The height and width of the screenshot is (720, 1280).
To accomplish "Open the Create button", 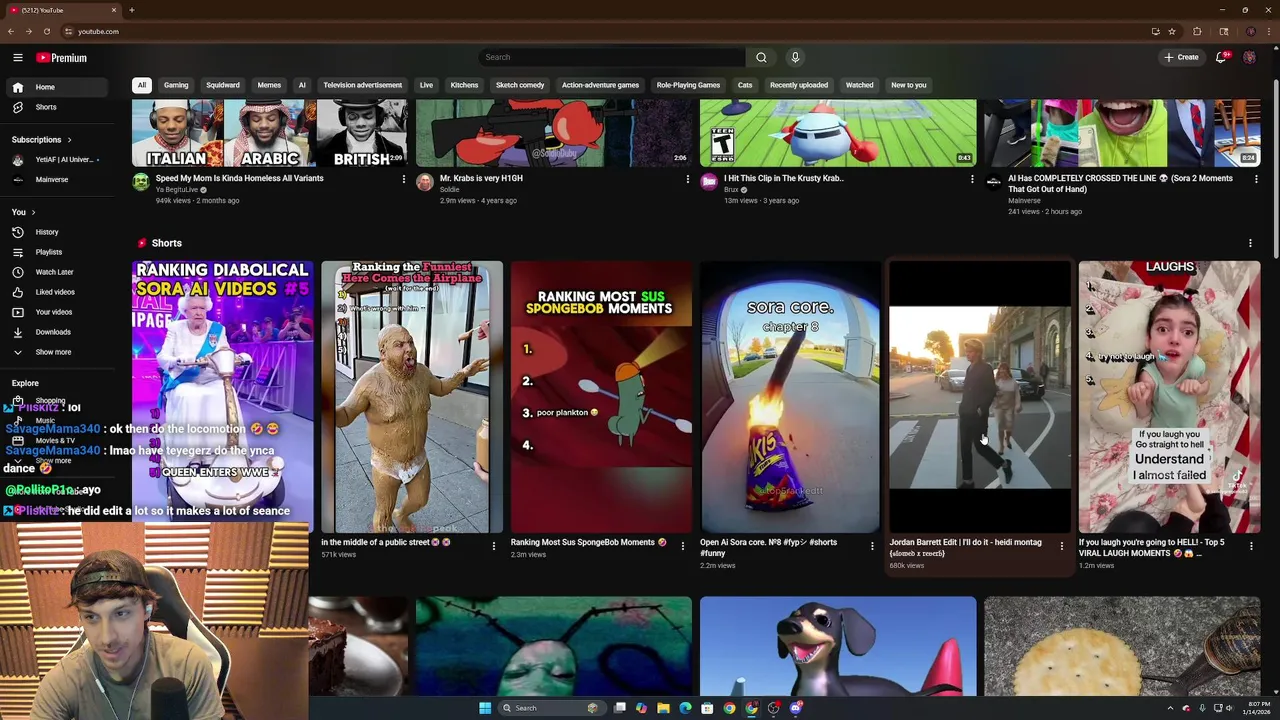I will point(1181,57).
